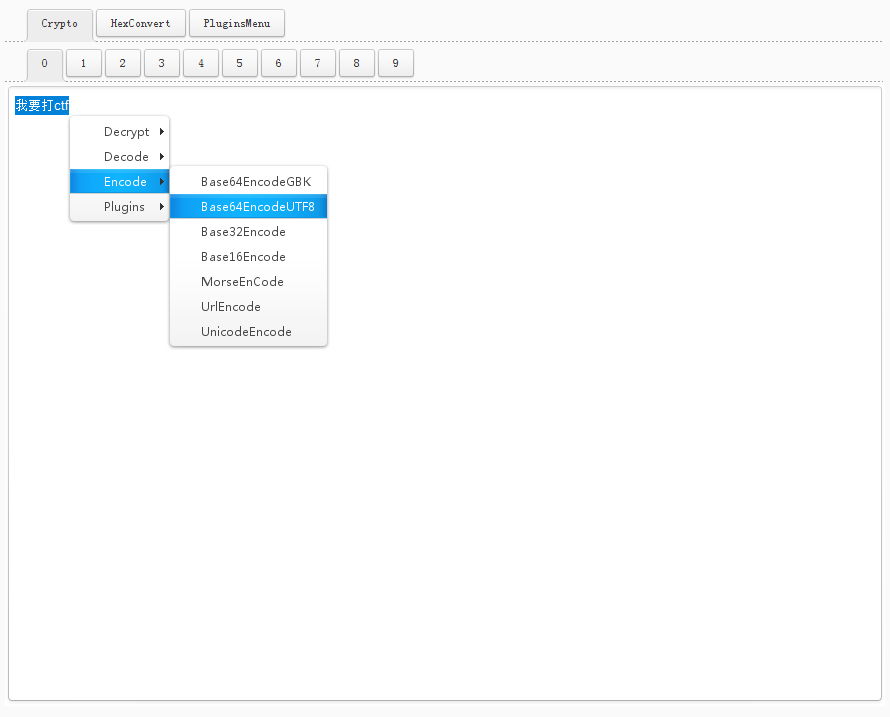Screen dimensions: 890x717
Task: Select MorseEnCode menu item
Action: [x=242, y=282]
